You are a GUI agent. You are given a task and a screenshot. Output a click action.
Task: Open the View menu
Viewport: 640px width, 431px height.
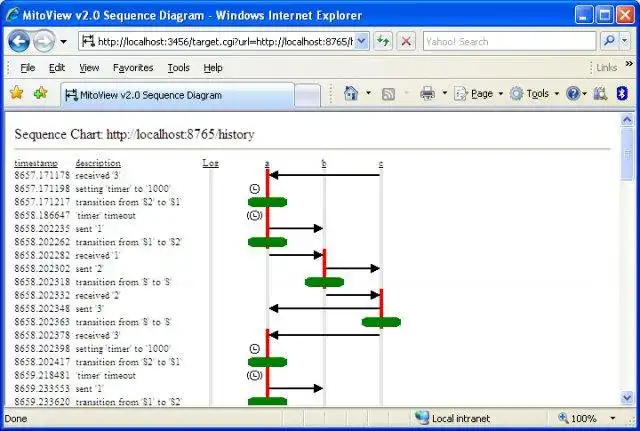pyautogui.click(x=89, y=68)
